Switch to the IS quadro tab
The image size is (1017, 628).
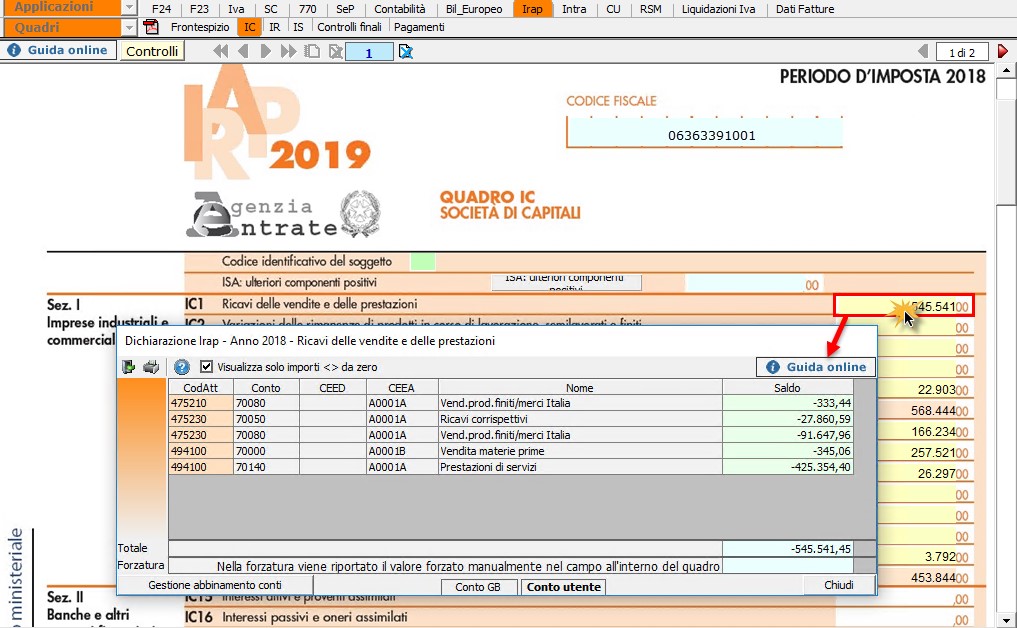pyautogui.click(x=298, y=27)
